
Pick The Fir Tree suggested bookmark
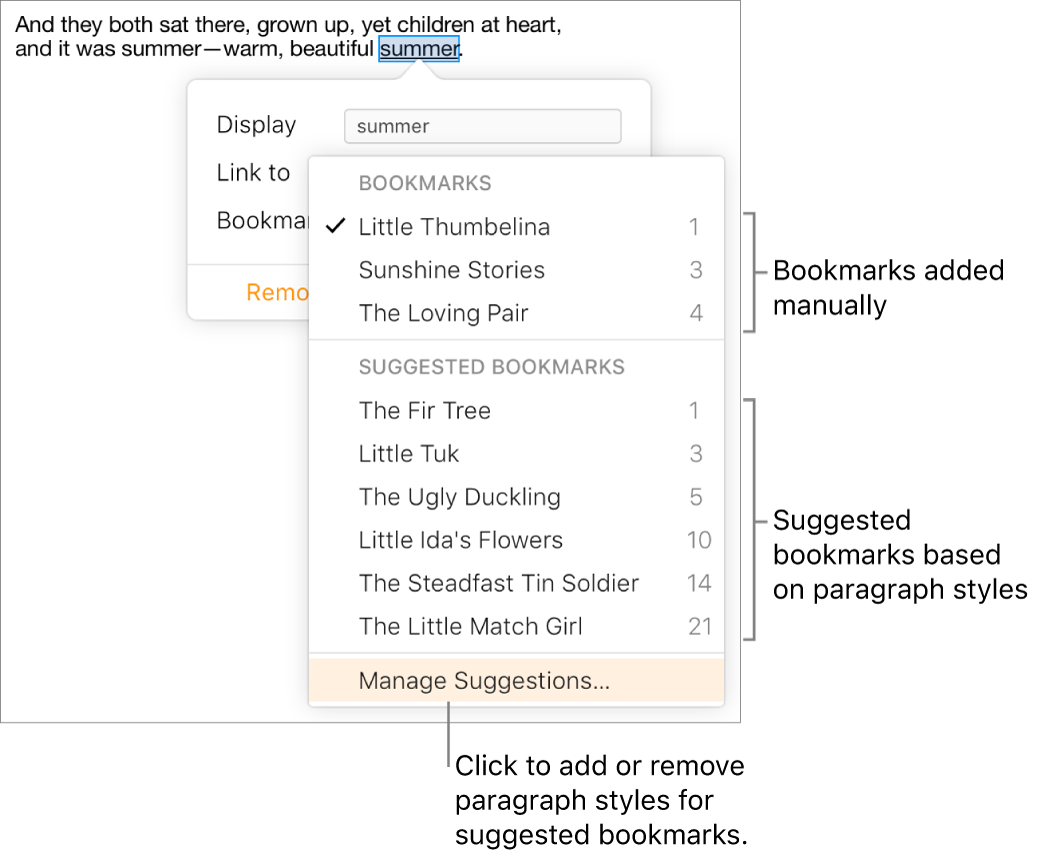tap(424, 410)
